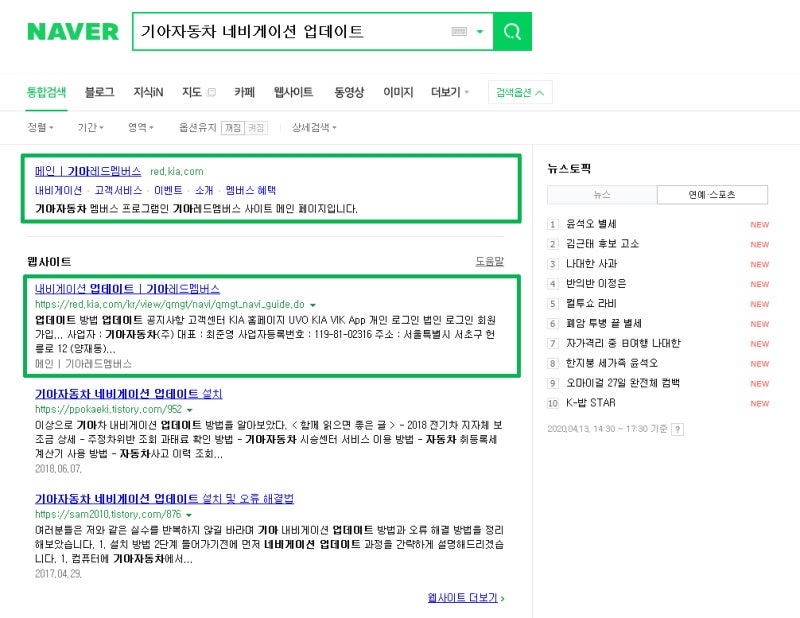
Task: Open news topic K-밥 STAR
Action: (590, 403)
